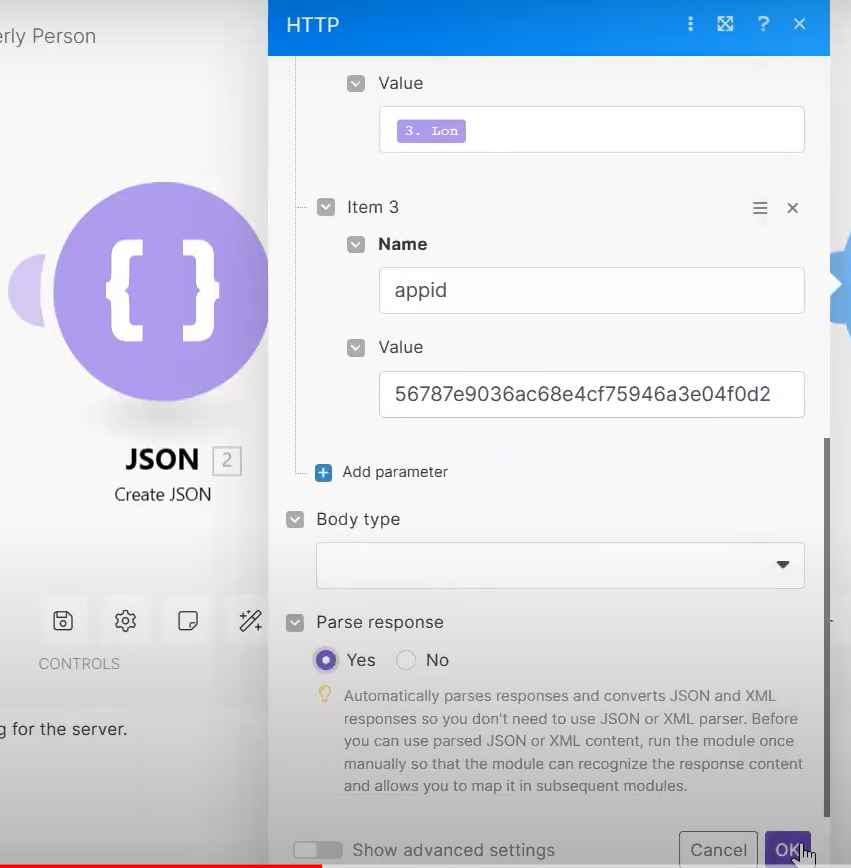
Task: Open the Body type dropdown
Action: pos(560,565)
